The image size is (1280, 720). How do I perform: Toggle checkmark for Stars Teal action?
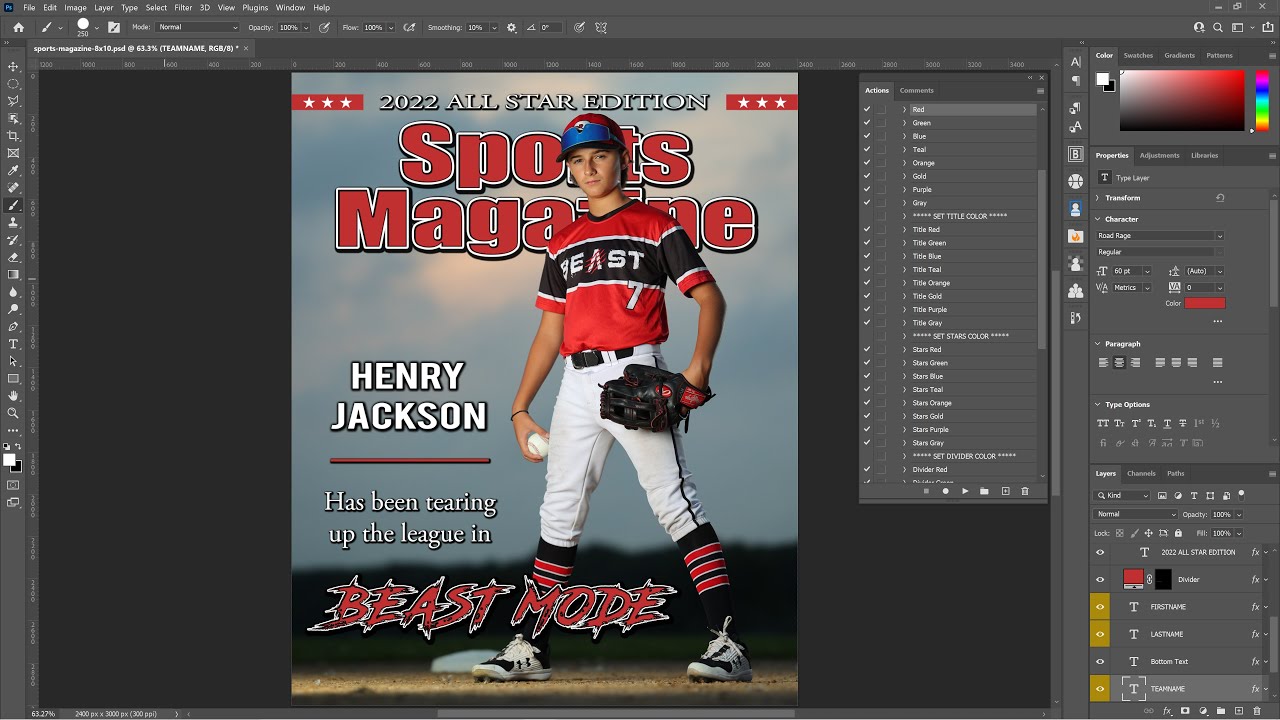point(867,389)
